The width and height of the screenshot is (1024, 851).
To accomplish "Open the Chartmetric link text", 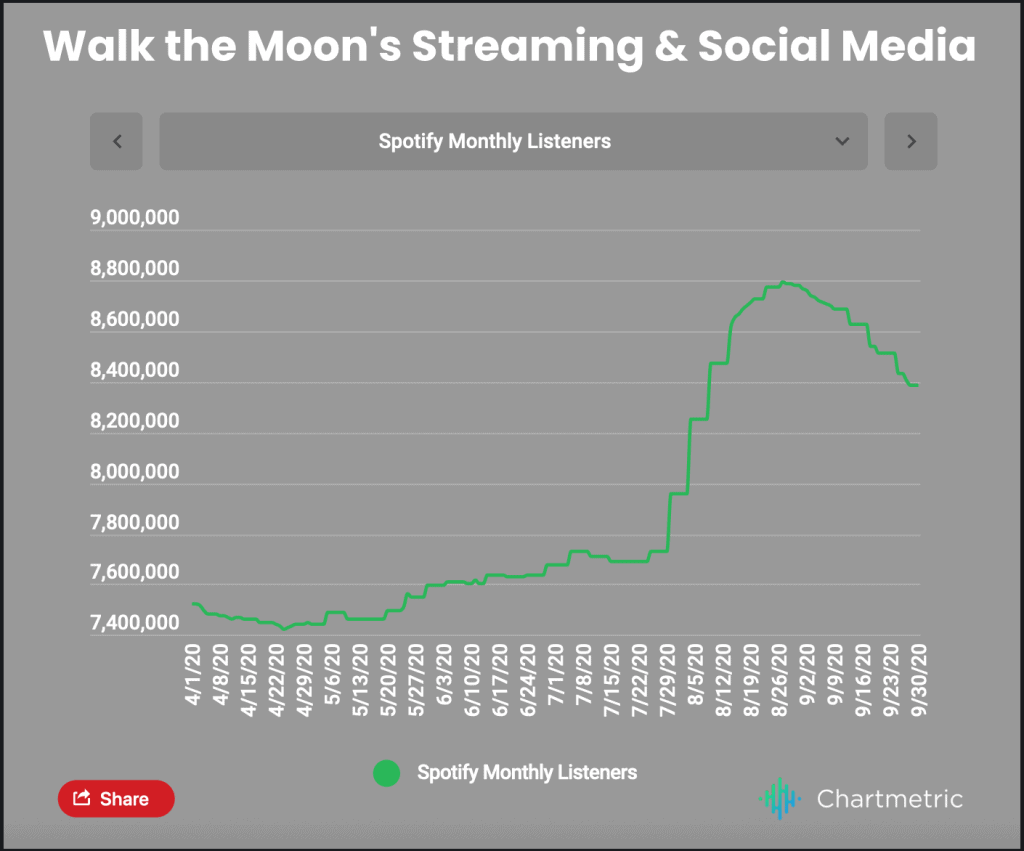I will click(889, 799).
